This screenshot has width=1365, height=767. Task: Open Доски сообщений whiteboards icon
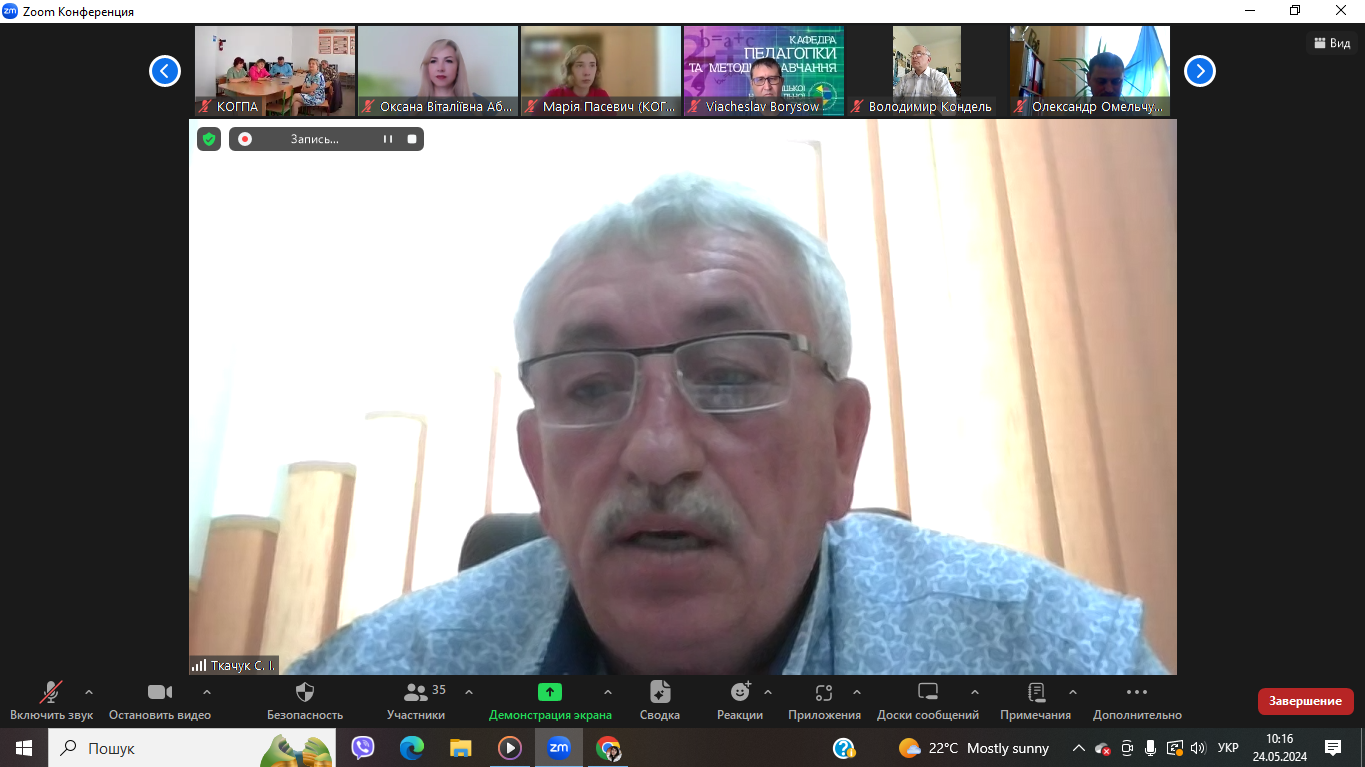pos(927,692)
